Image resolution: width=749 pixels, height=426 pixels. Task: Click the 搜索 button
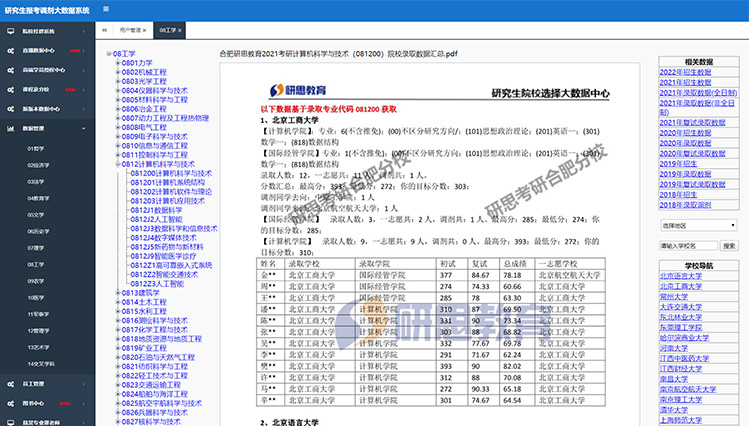pos(729,246)
